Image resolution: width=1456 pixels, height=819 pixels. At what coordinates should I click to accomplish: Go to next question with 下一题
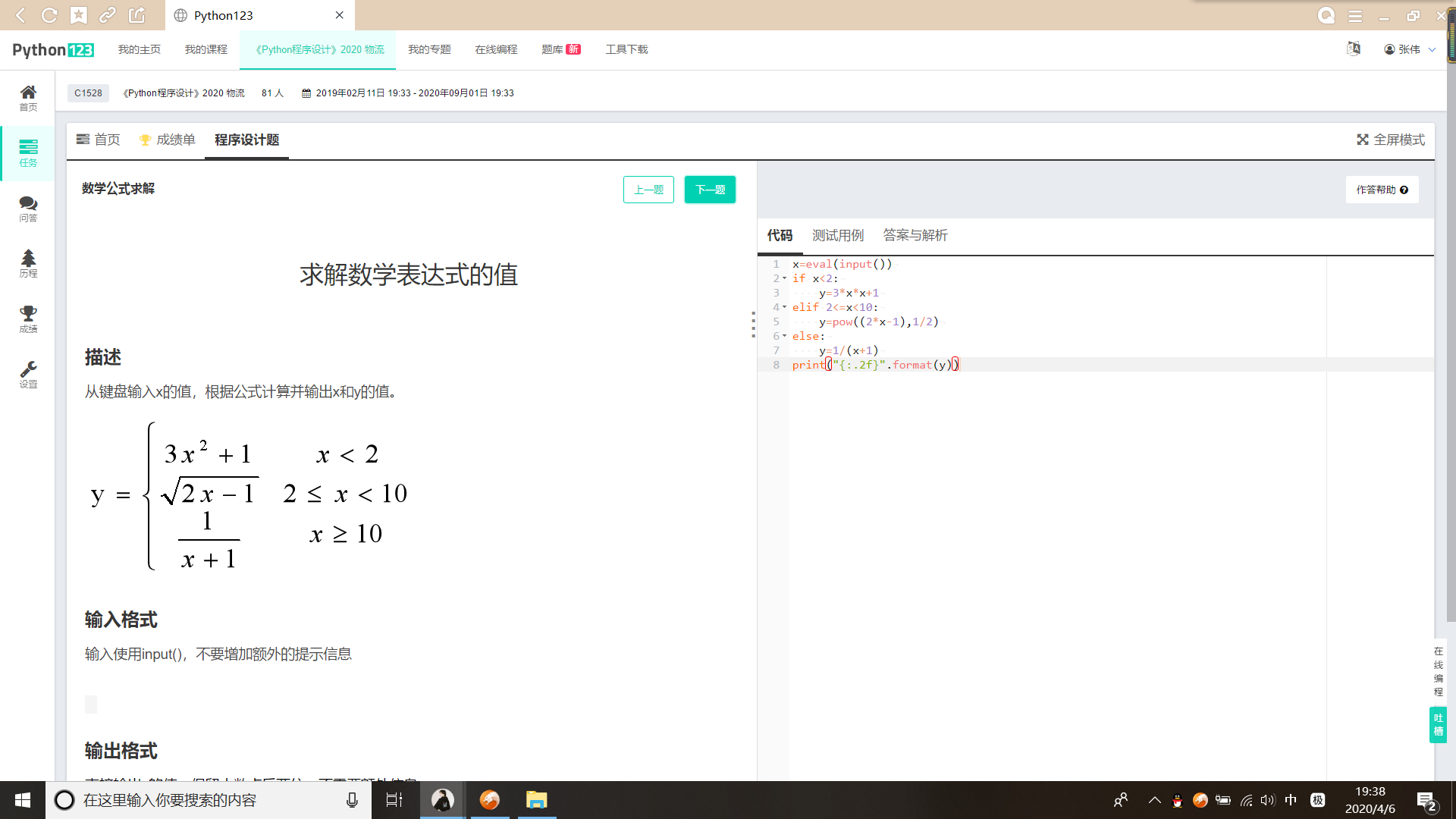tap(709, 190)
